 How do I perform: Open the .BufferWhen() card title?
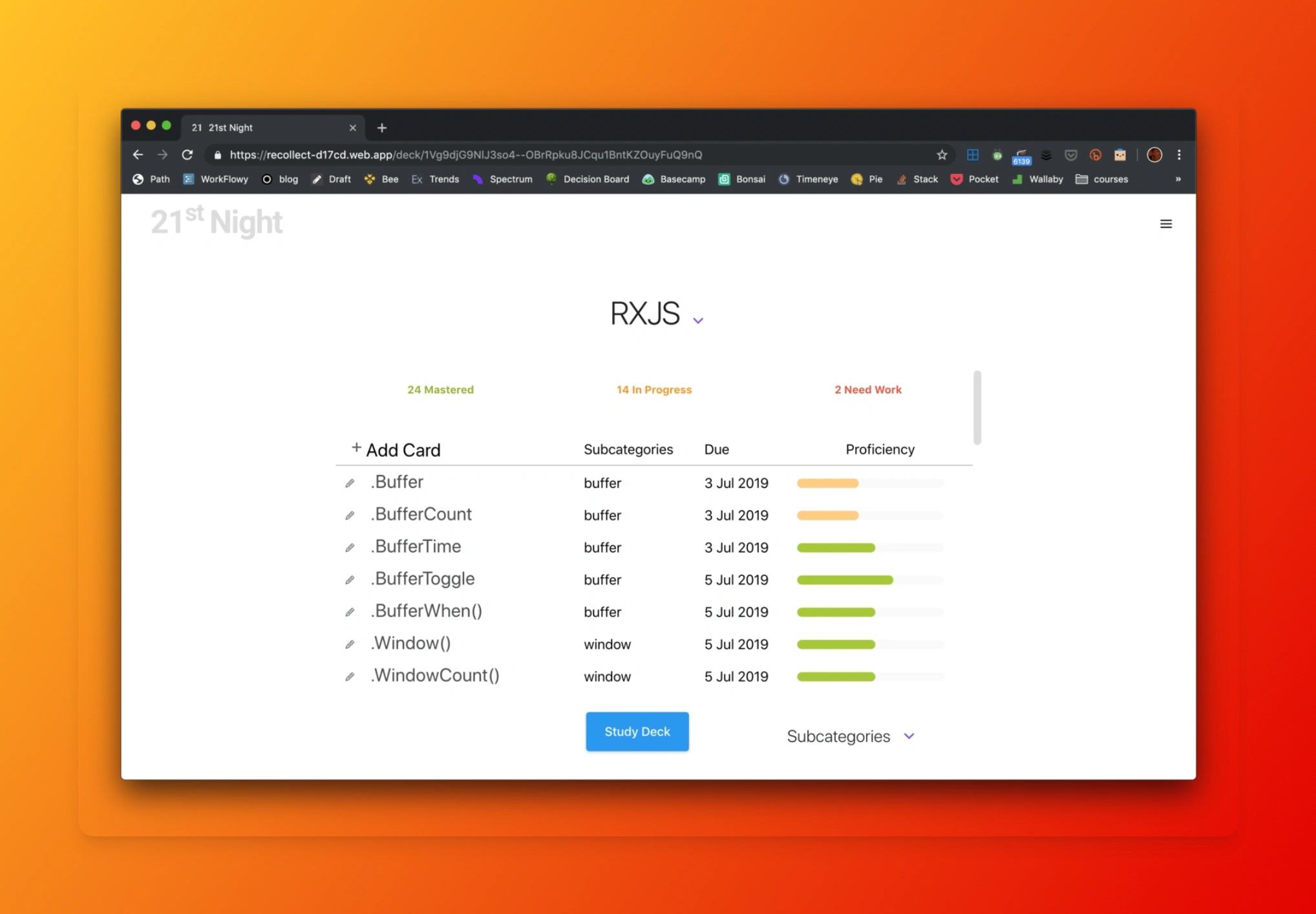tap(427, 611)
